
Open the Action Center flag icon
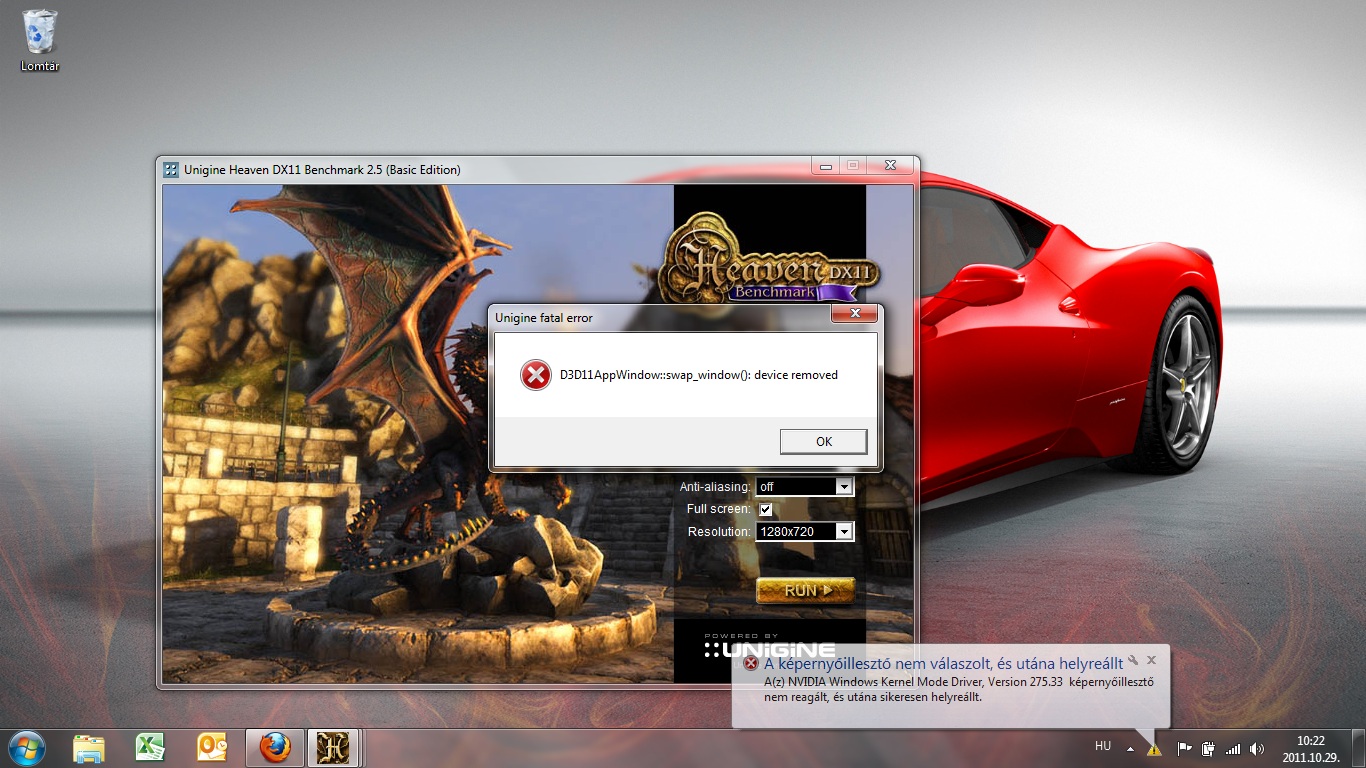[x=1184, y=748]
